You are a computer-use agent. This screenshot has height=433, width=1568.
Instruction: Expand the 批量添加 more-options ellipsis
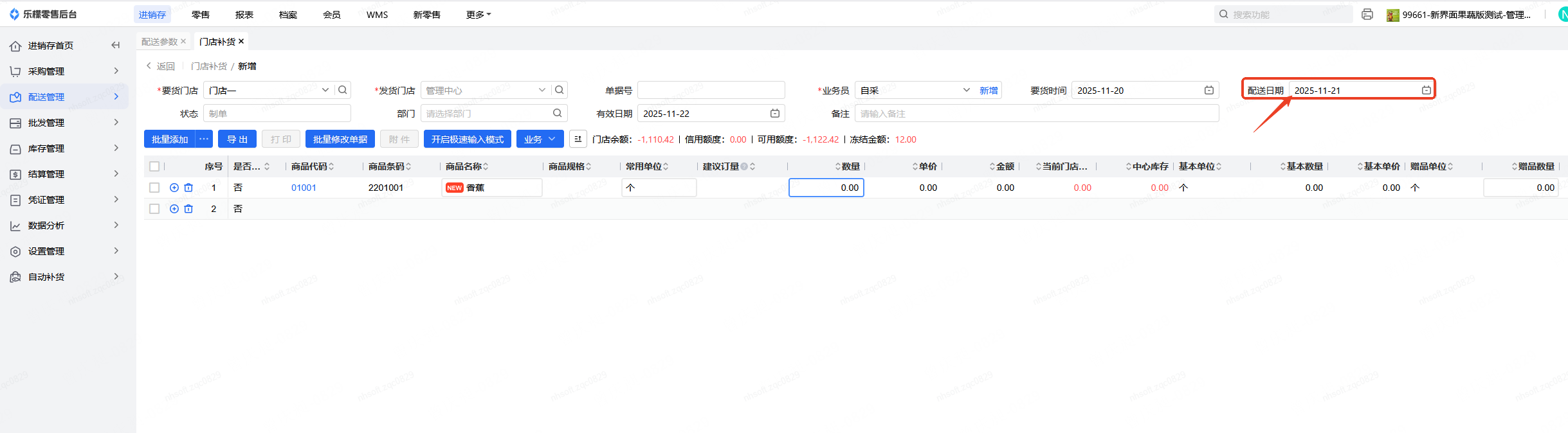(204, 139)
